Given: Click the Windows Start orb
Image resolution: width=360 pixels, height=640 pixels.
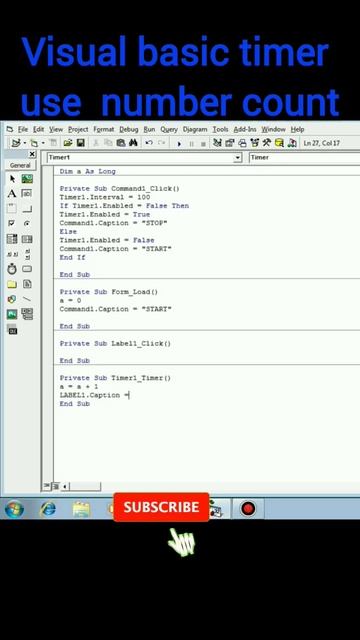Looking at the screenshot, I should pyautogui.click(x=14, y=509).
